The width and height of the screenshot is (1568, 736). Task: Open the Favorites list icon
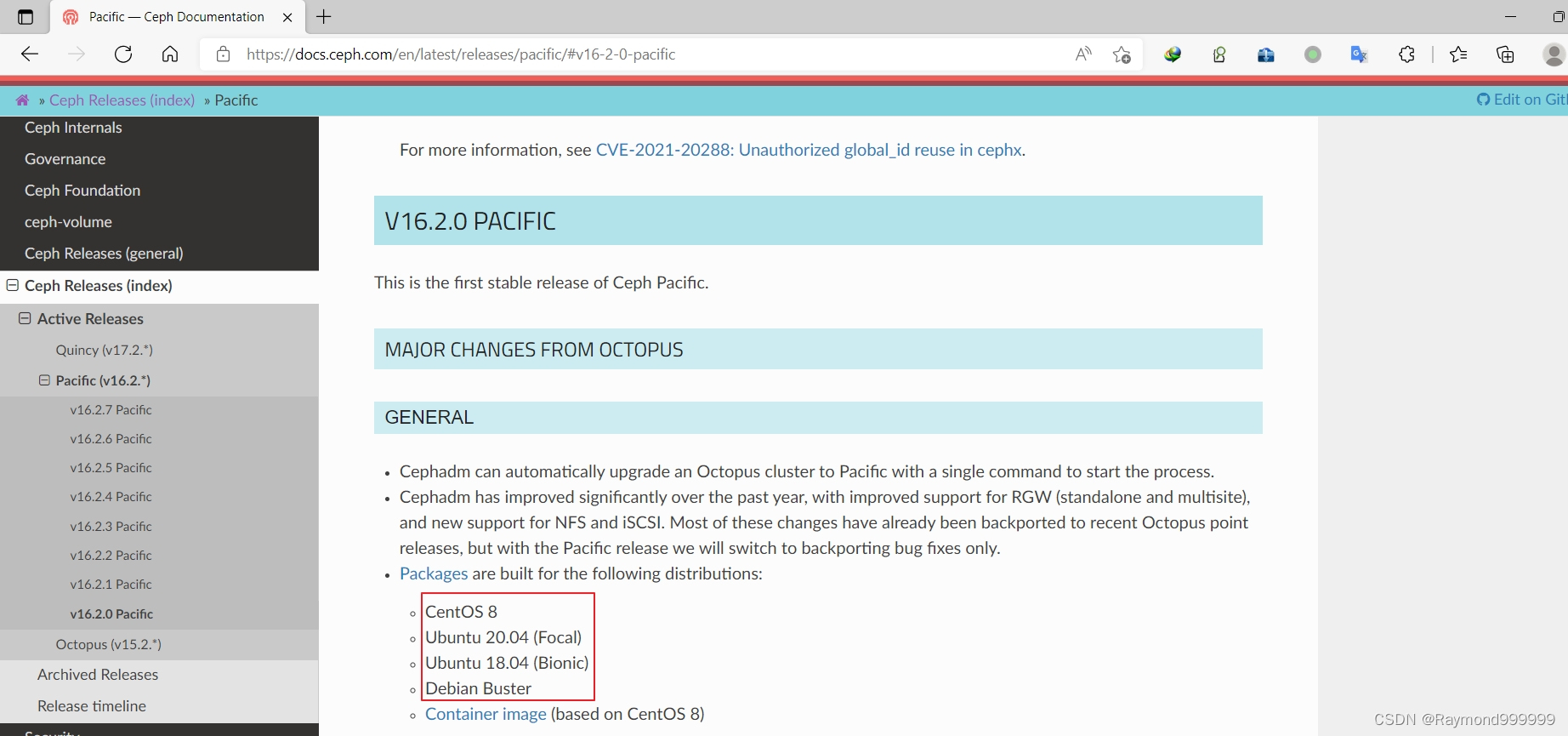tap(1458, 54)
